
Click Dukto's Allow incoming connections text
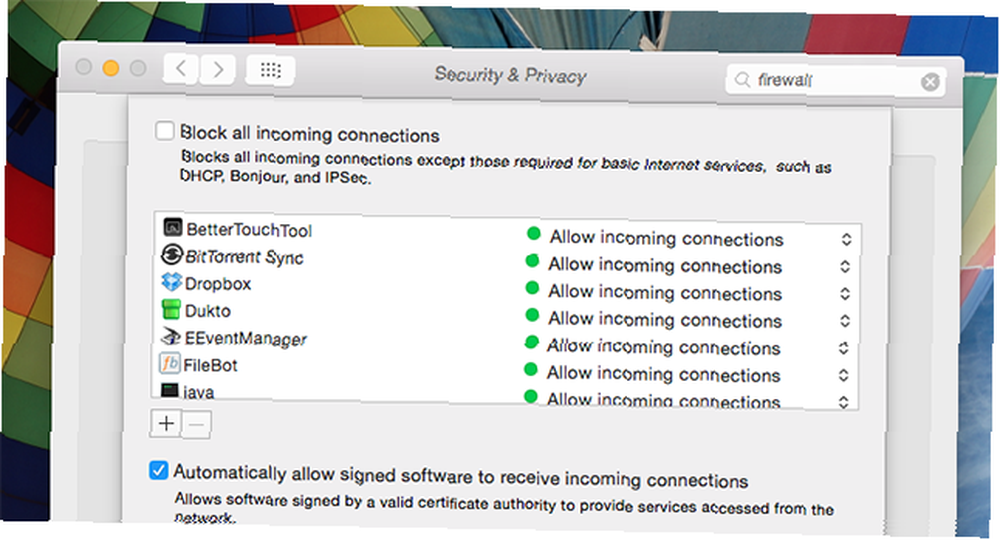[x=665, y=319]
